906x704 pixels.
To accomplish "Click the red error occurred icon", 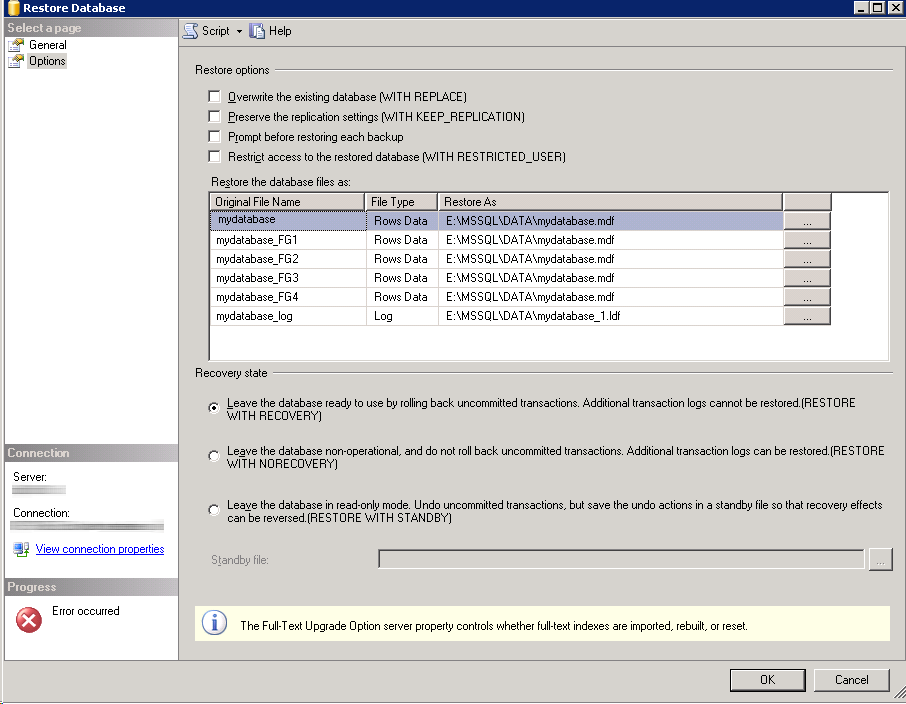I will tap(29, 620).
